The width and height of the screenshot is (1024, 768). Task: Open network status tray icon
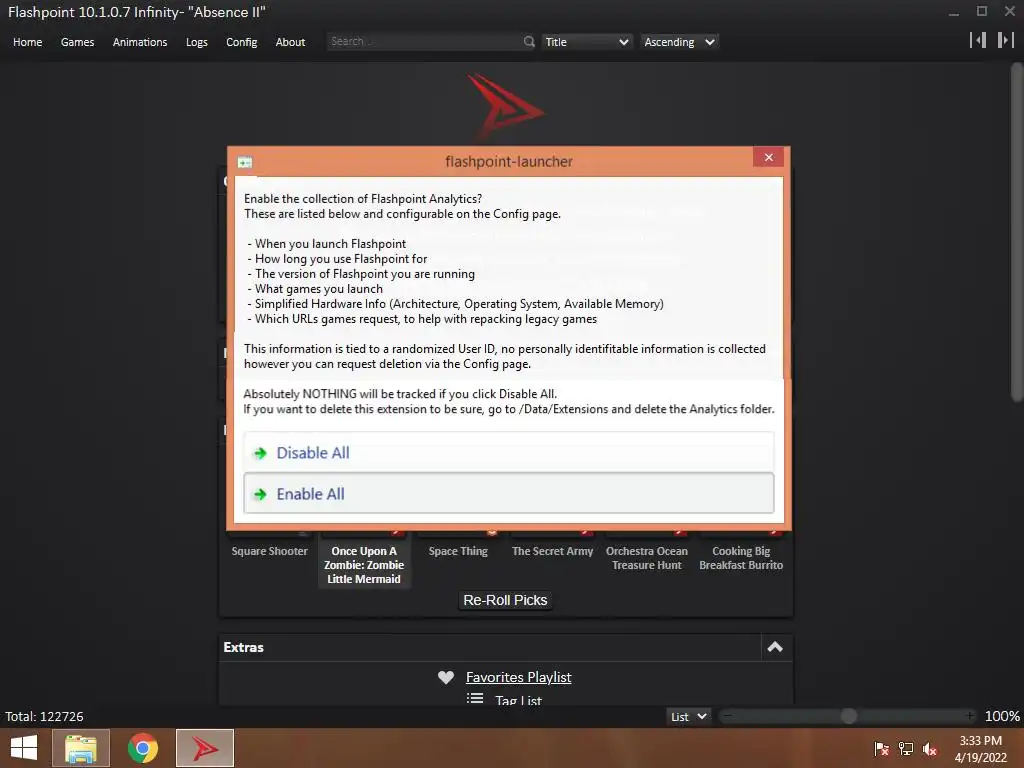pos(906,748)
